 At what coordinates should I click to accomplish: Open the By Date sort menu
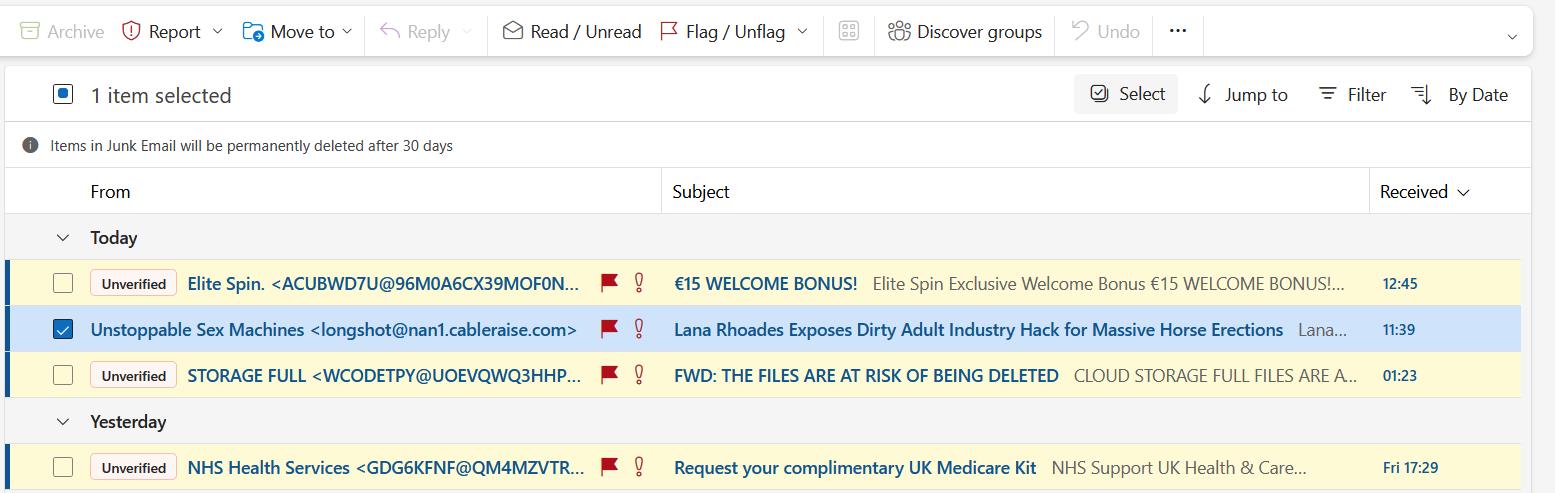1459,94
